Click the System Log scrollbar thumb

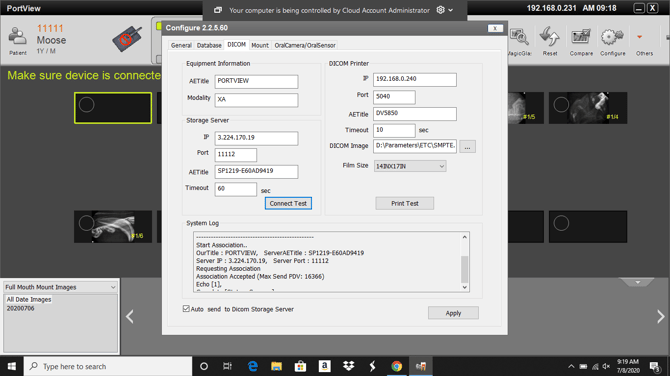coord(464,269)
